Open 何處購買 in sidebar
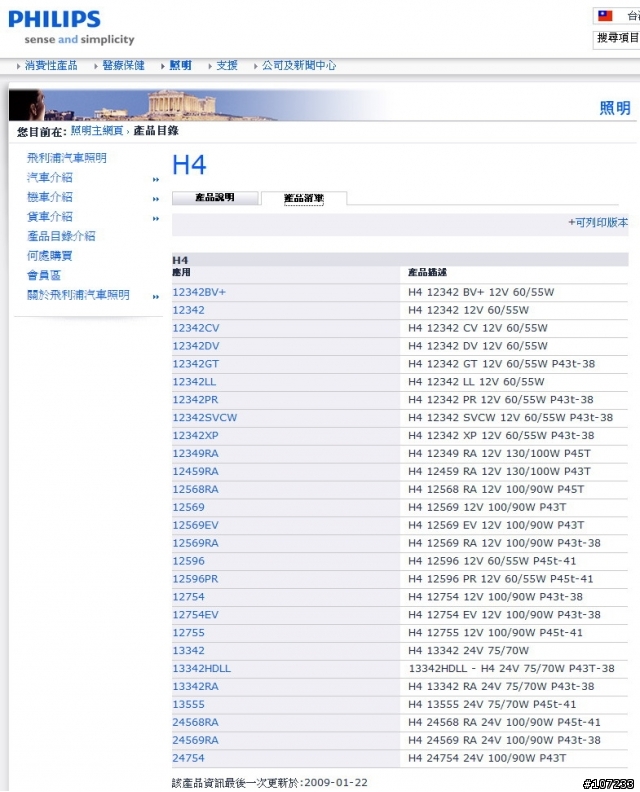The image size is (640, 792). click(50, 256)
